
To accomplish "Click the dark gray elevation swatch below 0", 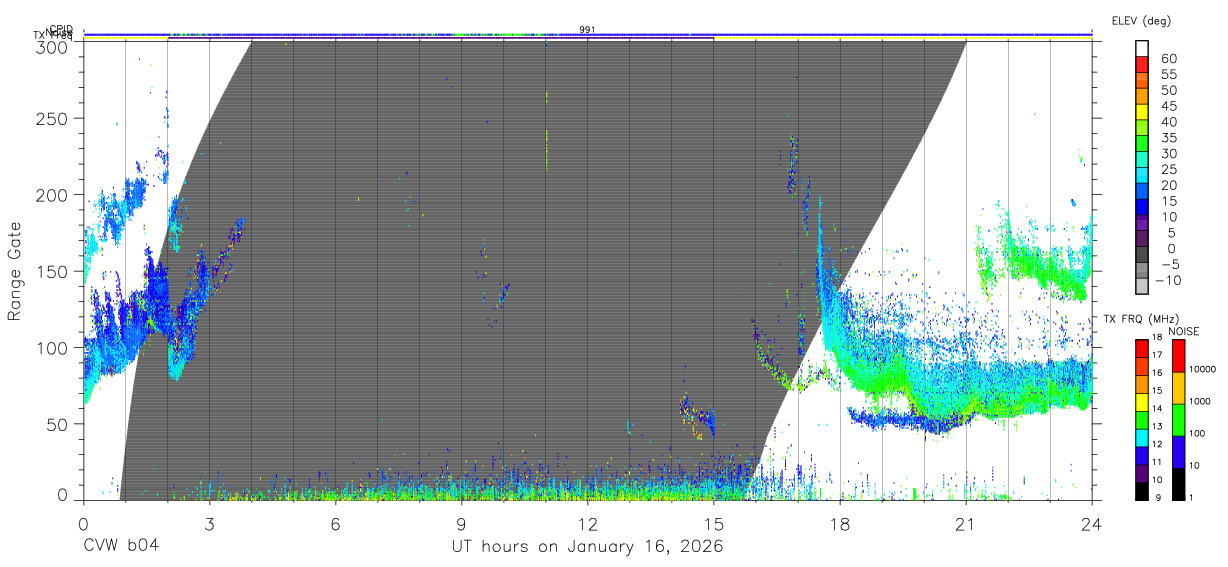I will [x=1142, y=255].
